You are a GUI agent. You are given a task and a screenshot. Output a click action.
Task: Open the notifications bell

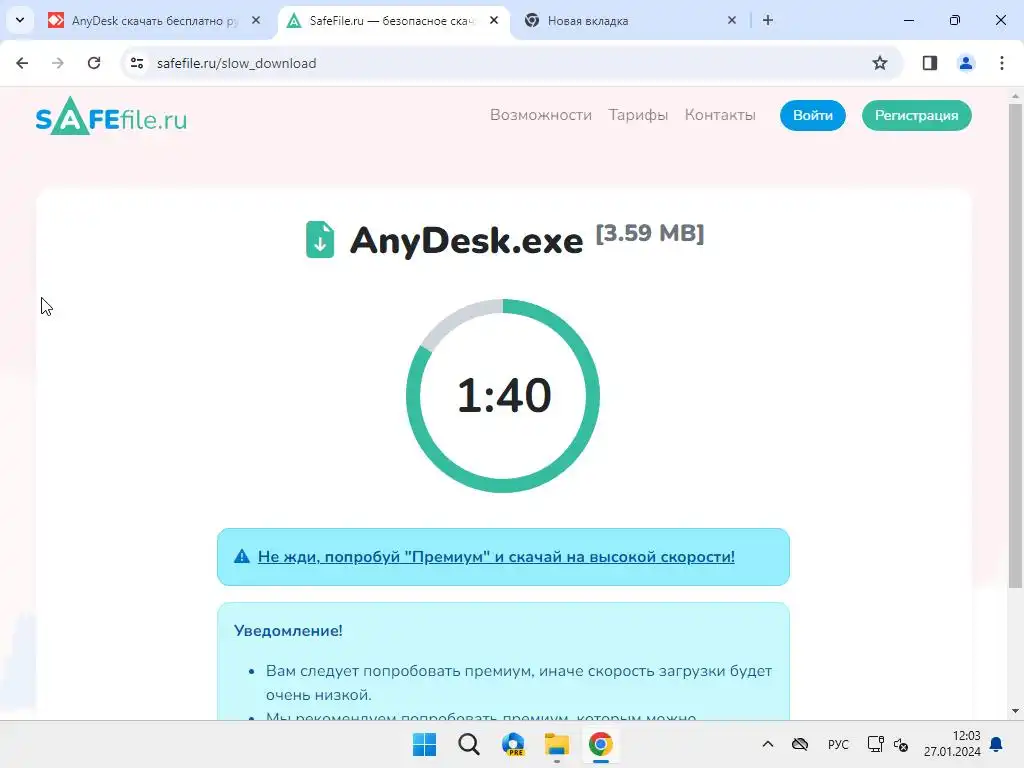click(996, 744)
